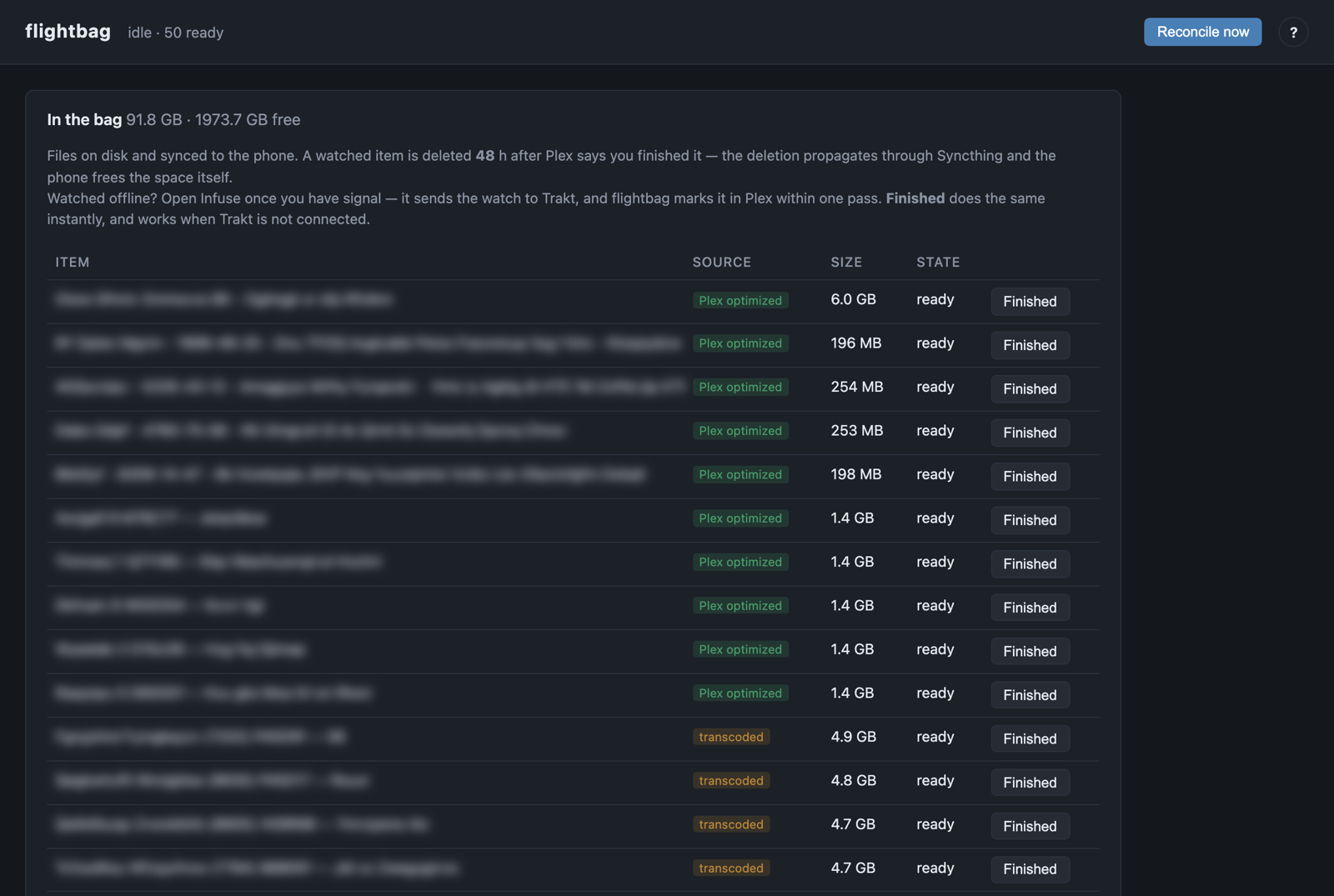The width and height of the screenshot is (1334, 896).
Task: Click the Plex optimized badge in the 6.0 GB row
Action: (x=740, y=300)
